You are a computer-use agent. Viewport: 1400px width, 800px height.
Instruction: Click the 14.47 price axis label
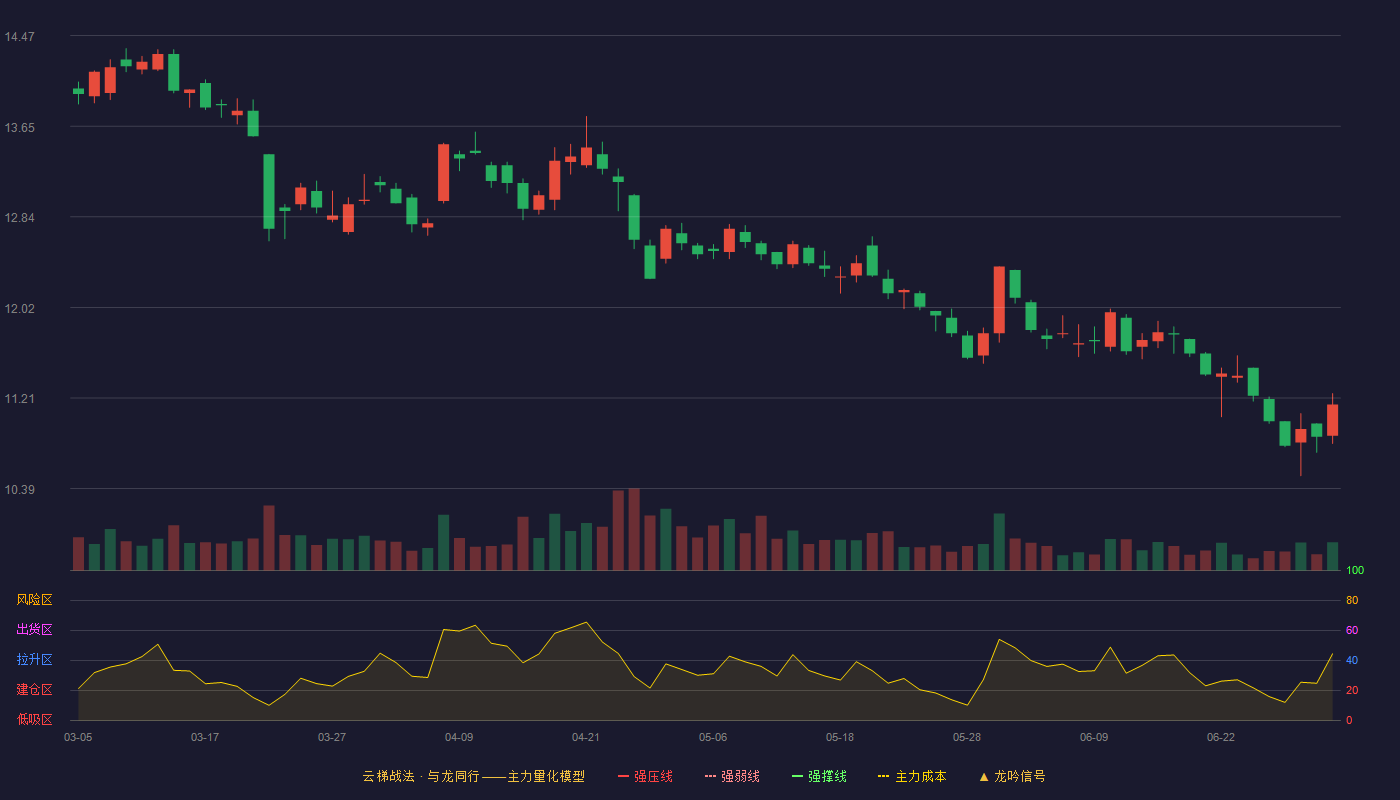[19, 37]
